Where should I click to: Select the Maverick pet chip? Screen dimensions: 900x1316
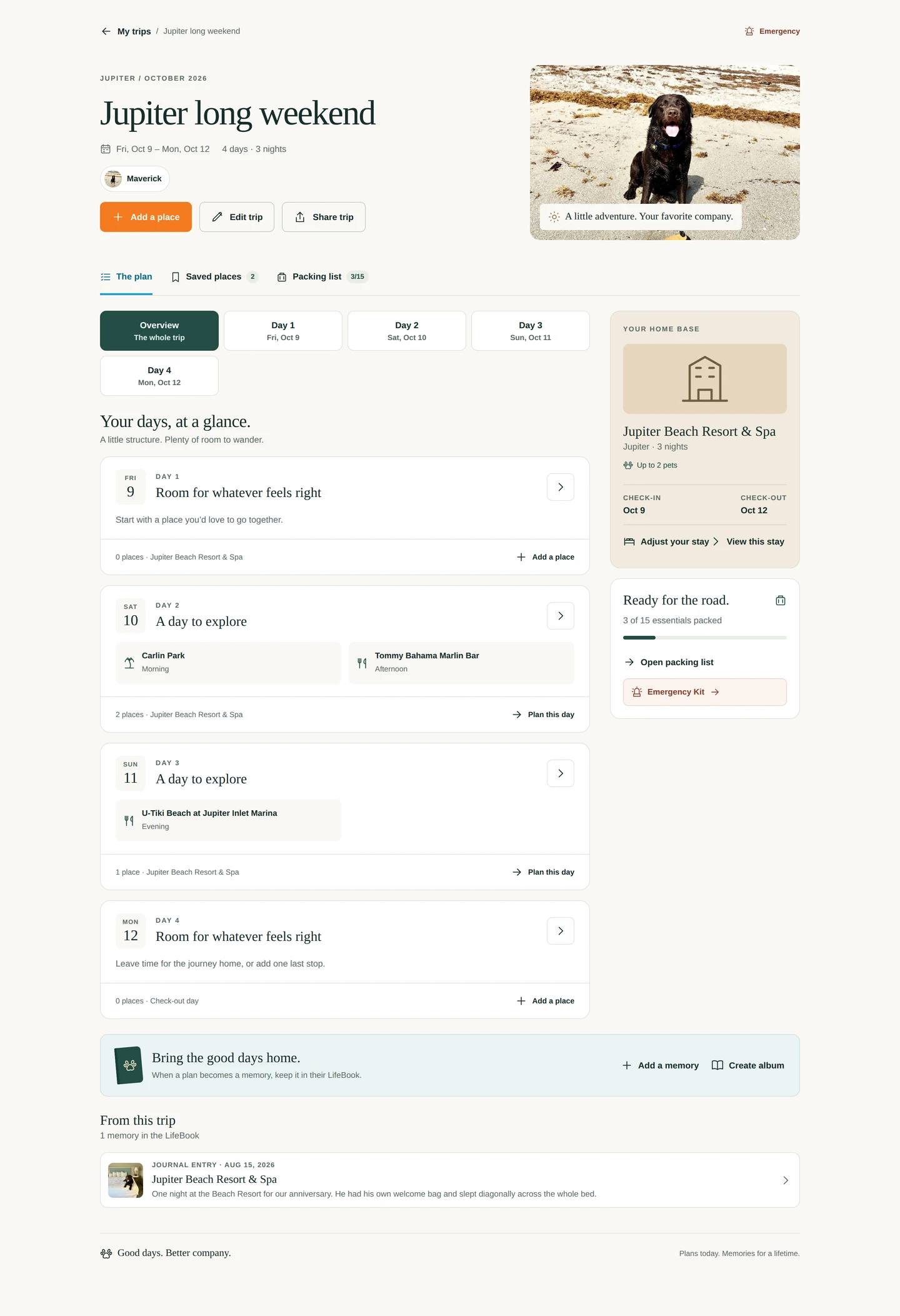click(x=135, y=179)
